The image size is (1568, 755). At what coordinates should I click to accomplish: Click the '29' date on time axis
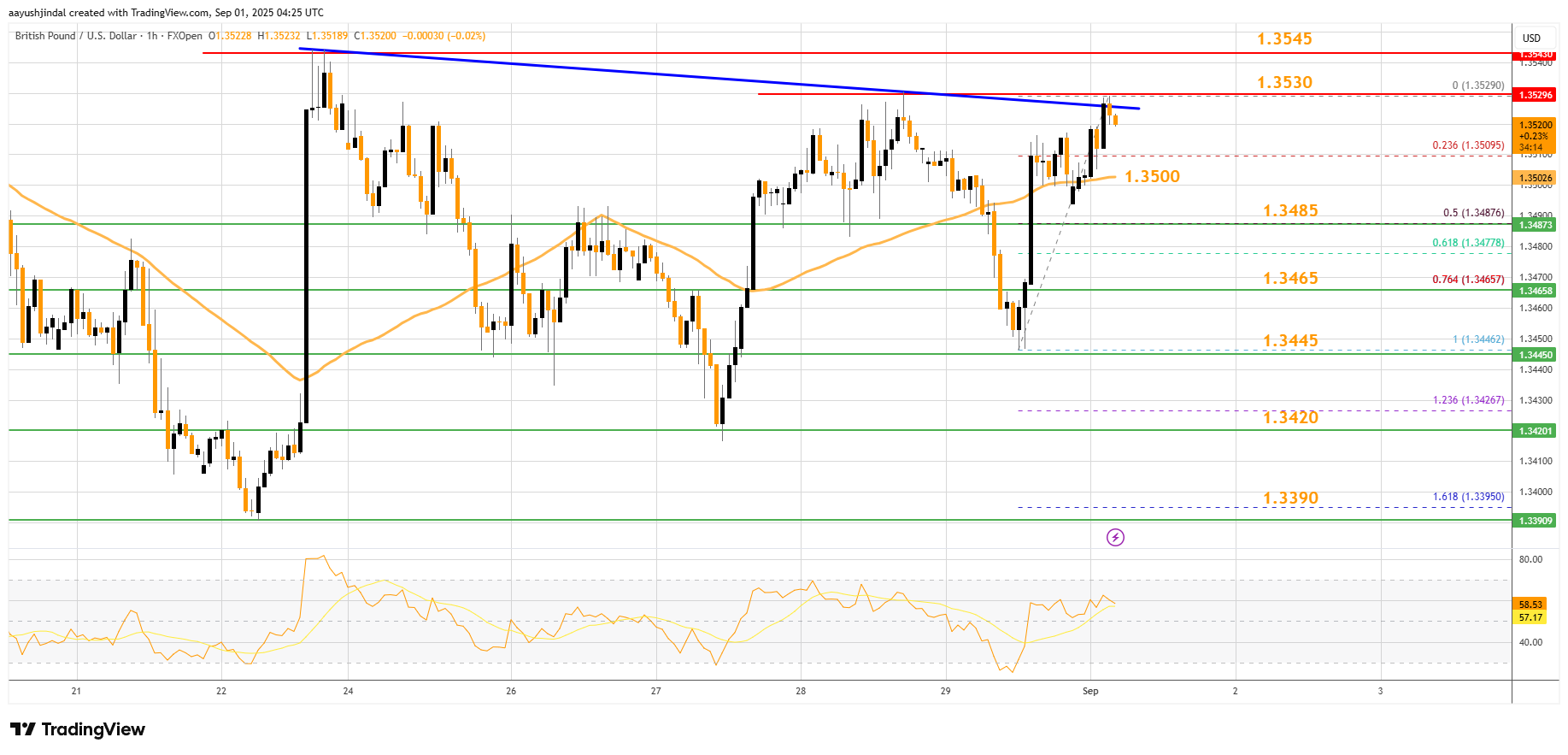[x=945, y=691]
